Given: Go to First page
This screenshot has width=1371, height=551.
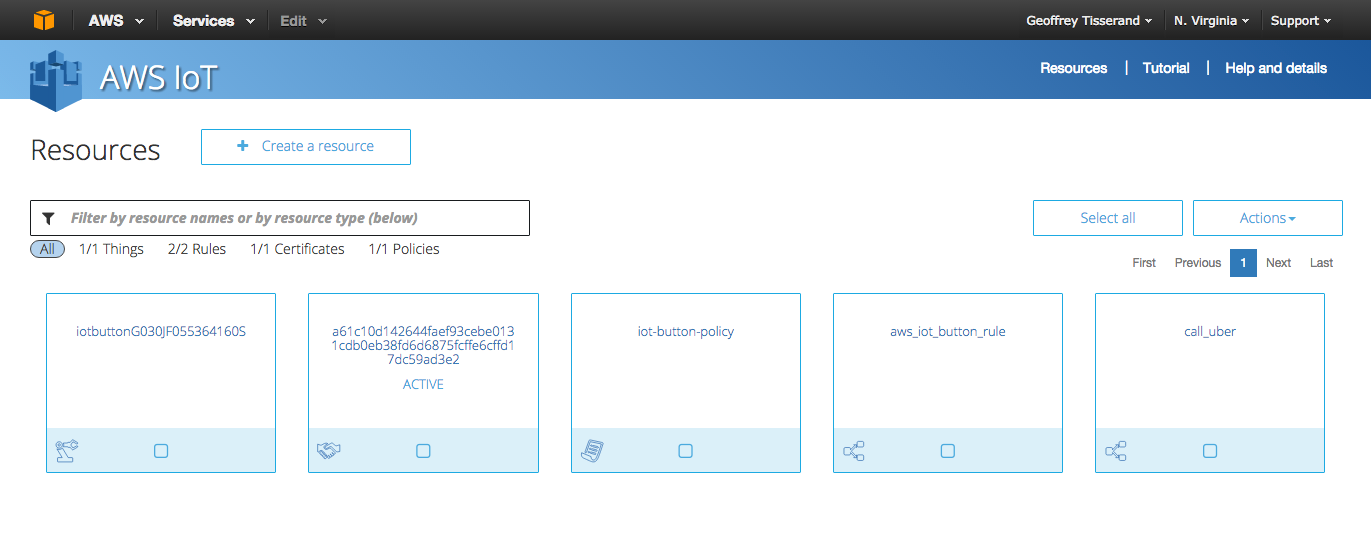Looking at the screenshot, I should click(x=1144, y=263).
